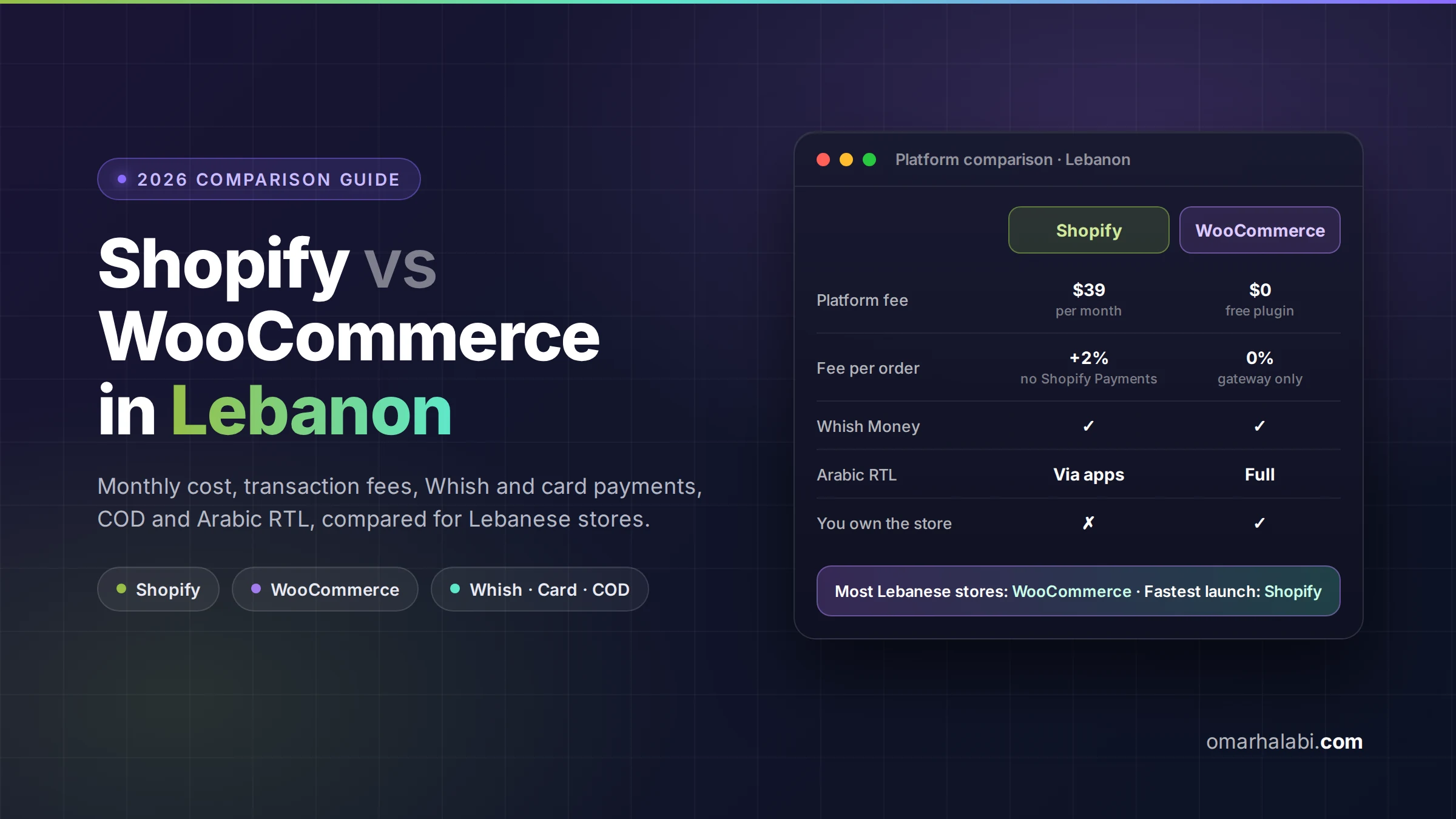Click the "Platform fee" row label
Image resolution: width=1456 pixels, height=819 pixels.
pos(862,300)
